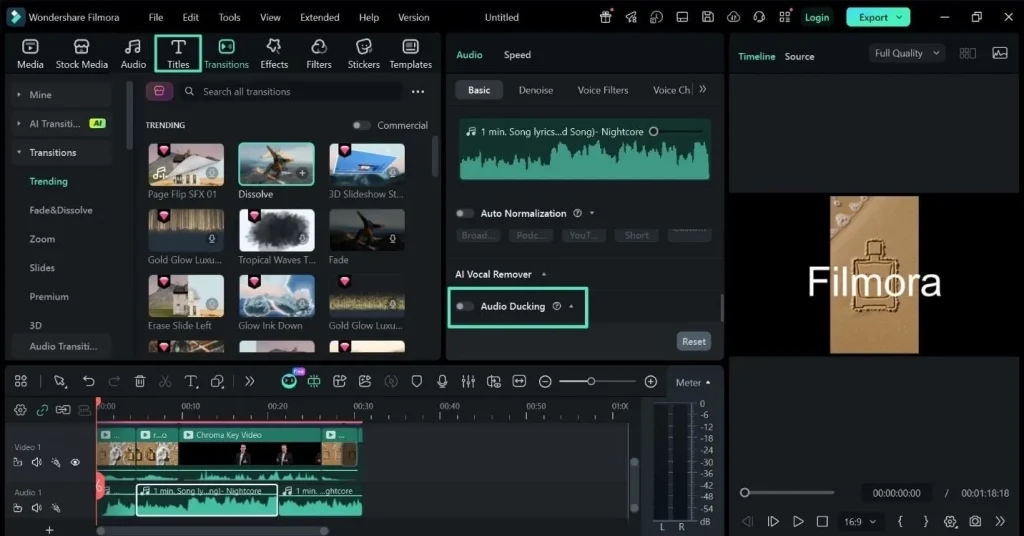Add a marker with the shield icon

tap(417, 381)
